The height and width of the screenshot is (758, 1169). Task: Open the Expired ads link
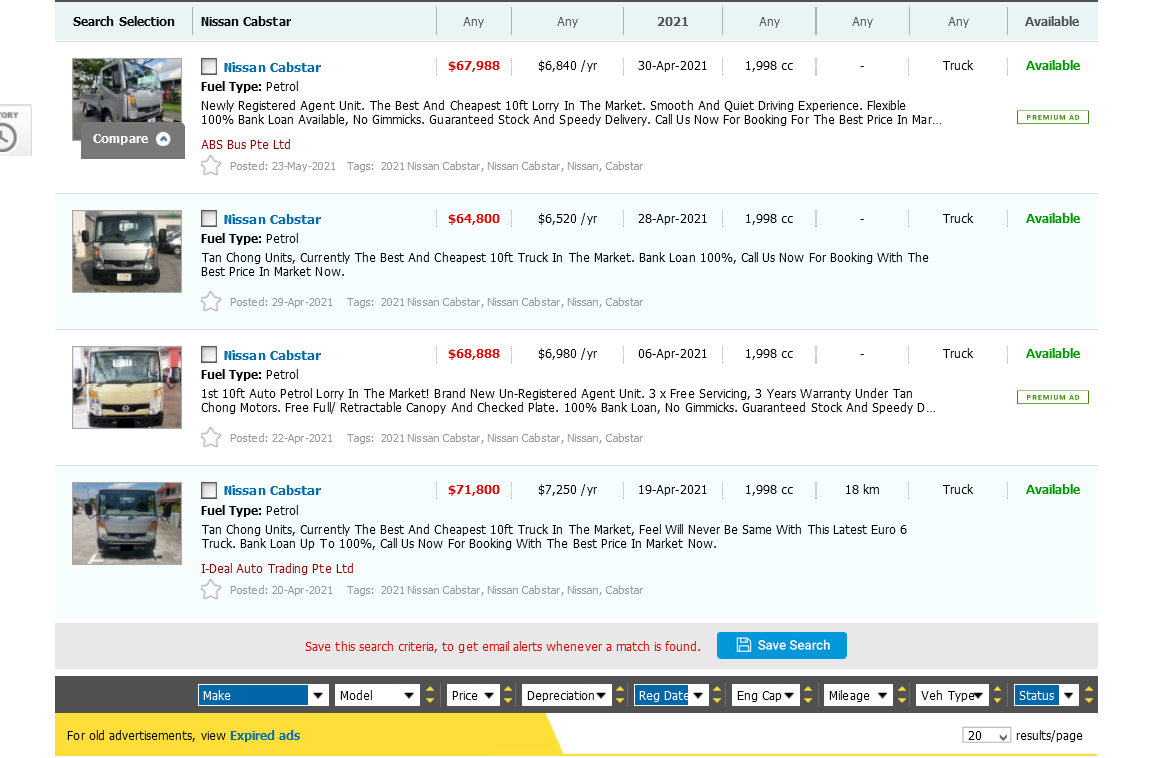click(265, 736)
